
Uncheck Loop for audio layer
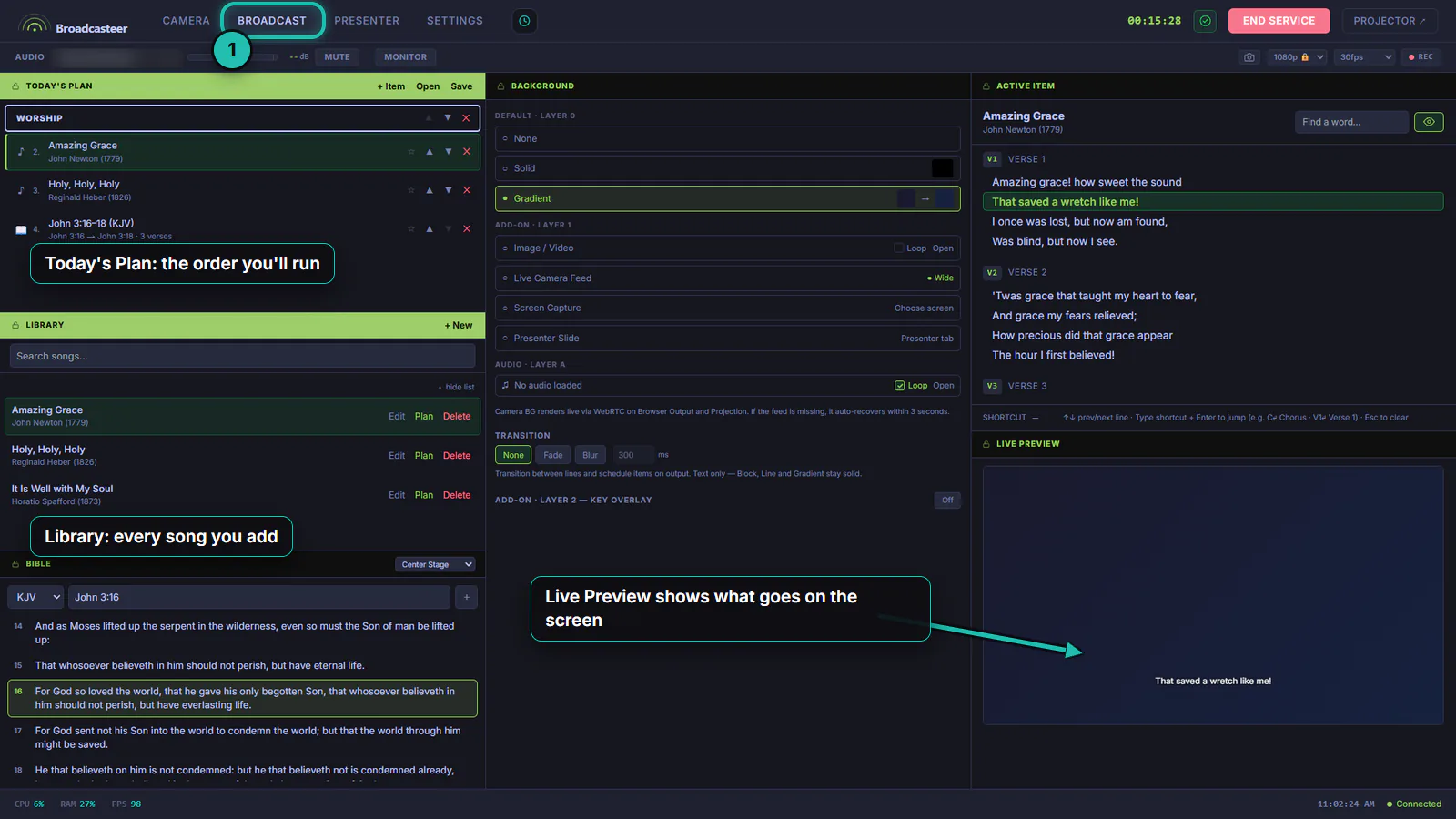coord(899,386)
